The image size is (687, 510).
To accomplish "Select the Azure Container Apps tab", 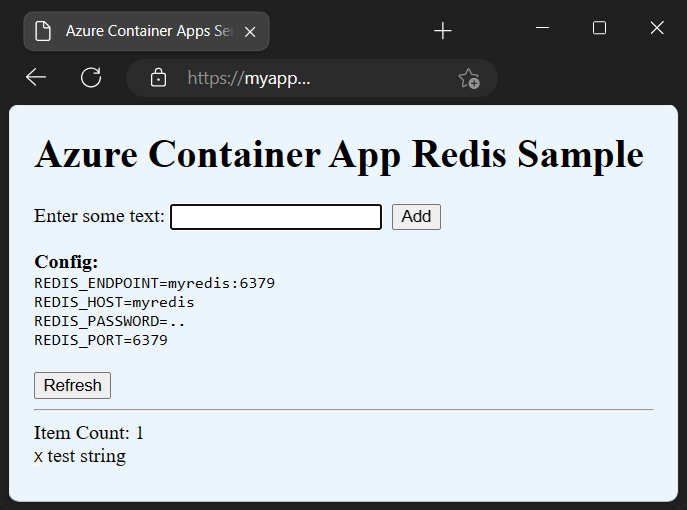I will click(x=150, y=31).
